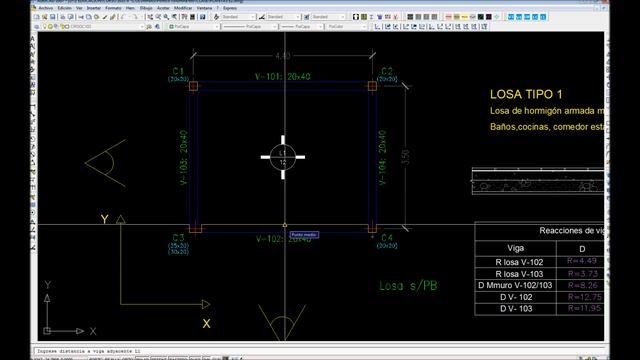Click the Losa s/PB label
Viewport: 640px width, 360px height.
click(408, 286)
